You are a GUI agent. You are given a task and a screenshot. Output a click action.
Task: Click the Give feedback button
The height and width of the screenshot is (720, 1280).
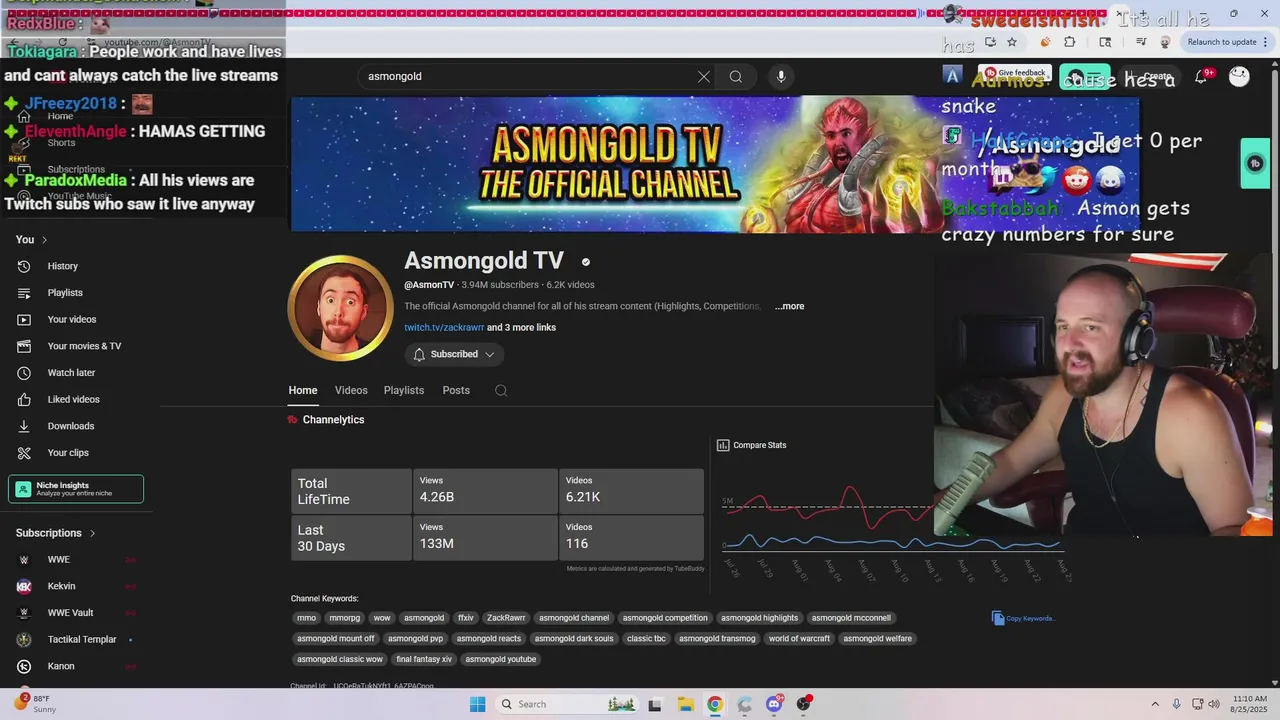(x=1014, y=73)
